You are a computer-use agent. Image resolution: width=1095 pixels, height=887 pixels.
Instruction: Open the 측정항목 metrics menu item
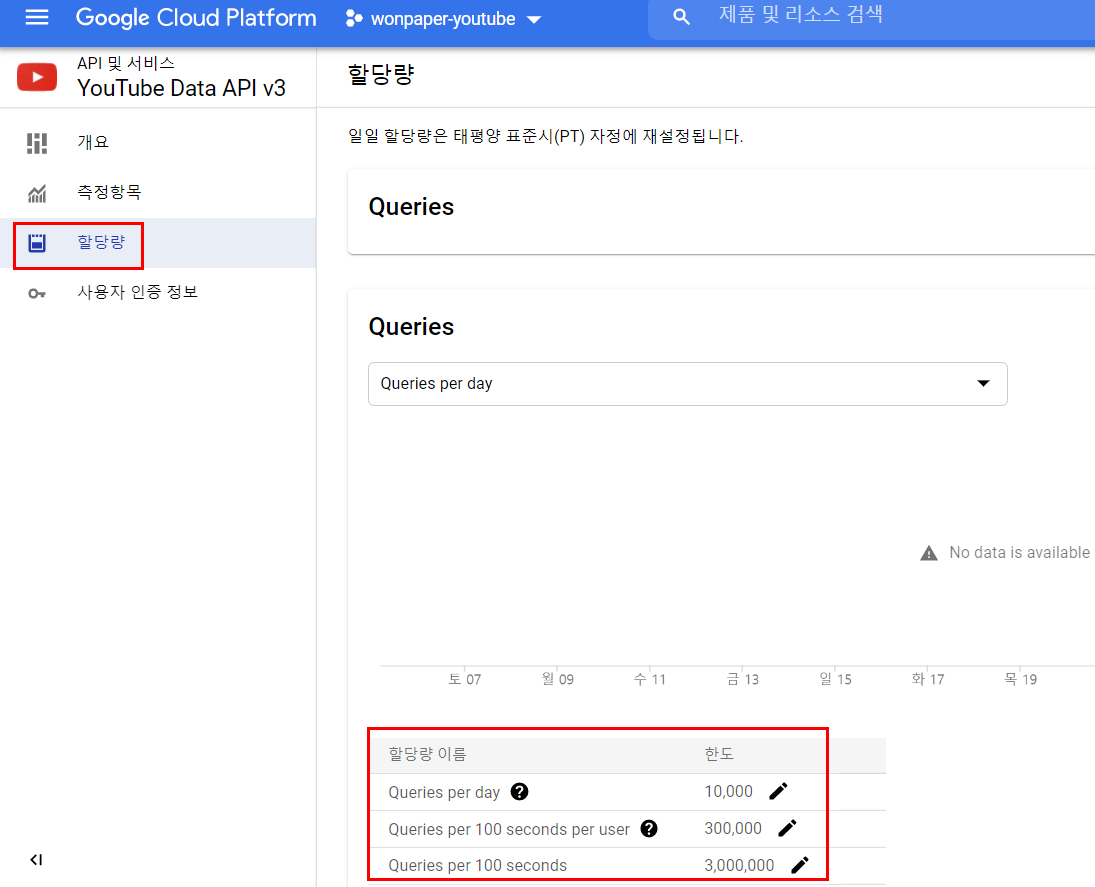pyautogui.click(x=158, y=193)
